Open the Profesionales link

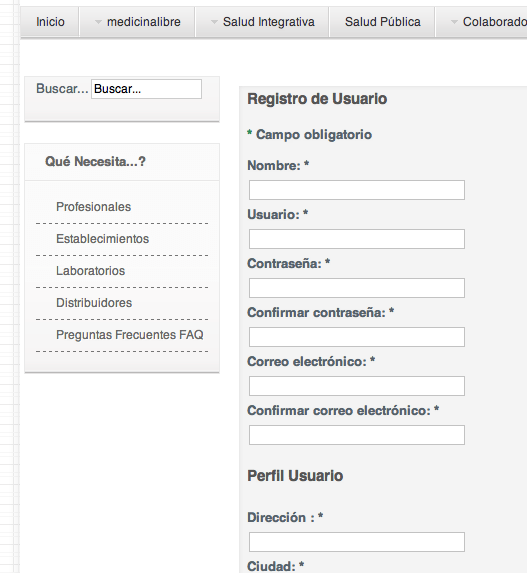click(x=93, y=207)
